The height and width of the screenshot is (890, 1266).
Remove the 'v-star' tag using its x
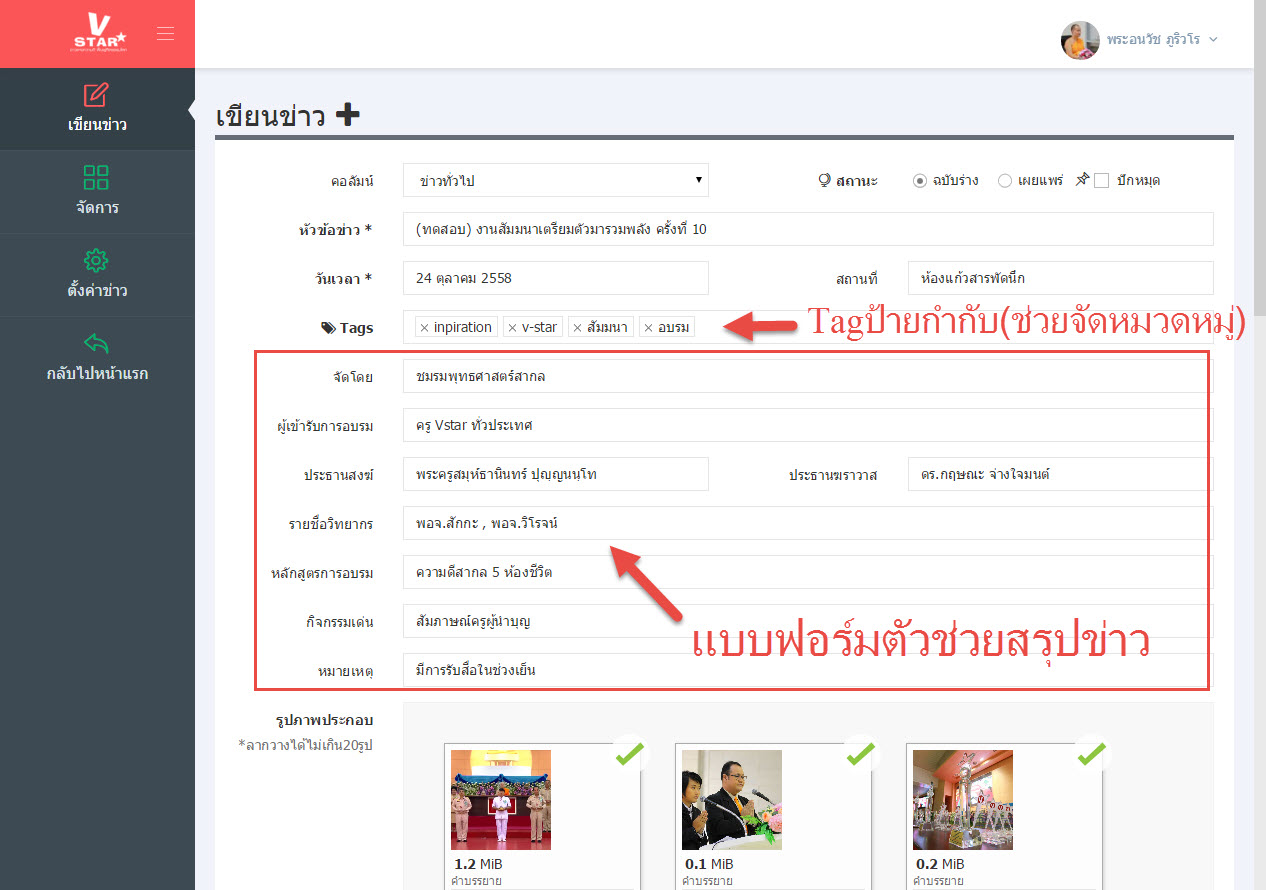click(x=512, y=328)
